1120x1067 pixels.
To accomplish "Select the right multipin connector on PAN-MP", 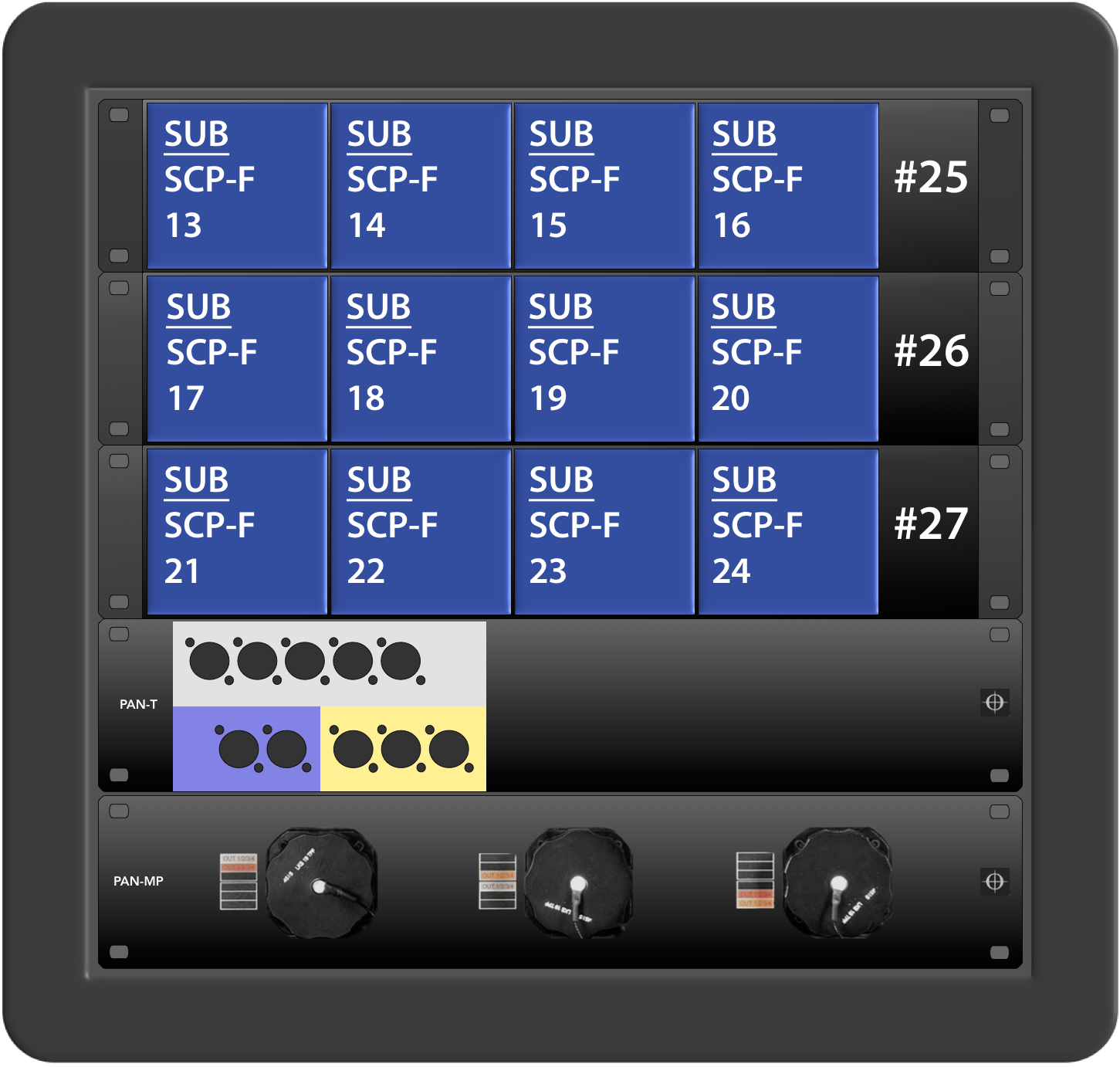I will [837, 883].
